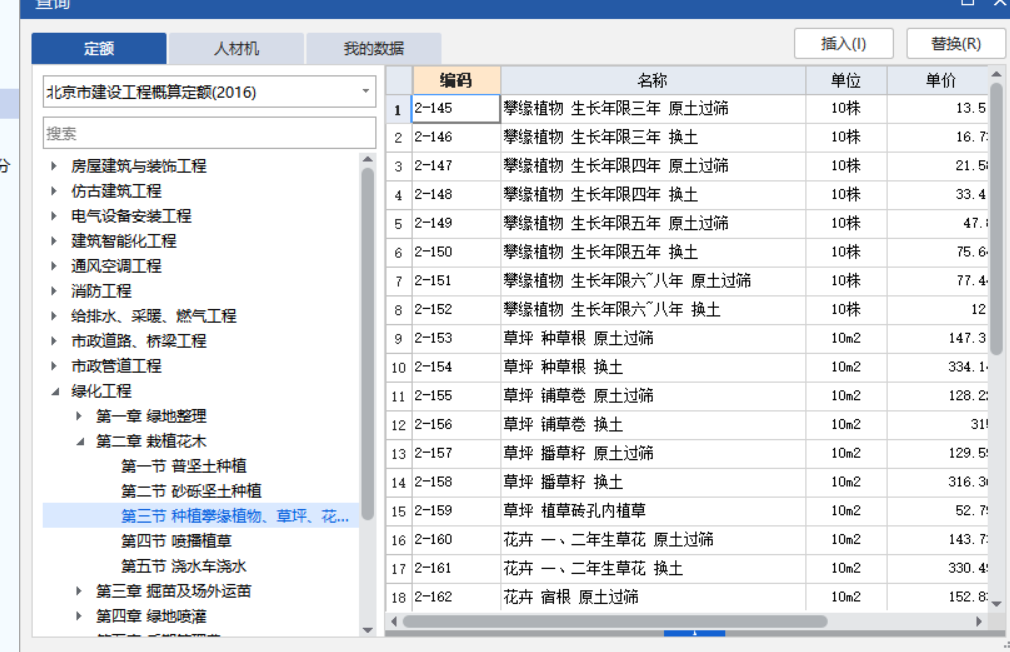This screenshot has width=1010, height=652.
Task: Select 第一节 普坚土种植 in tree
Action: click(184, 466)
